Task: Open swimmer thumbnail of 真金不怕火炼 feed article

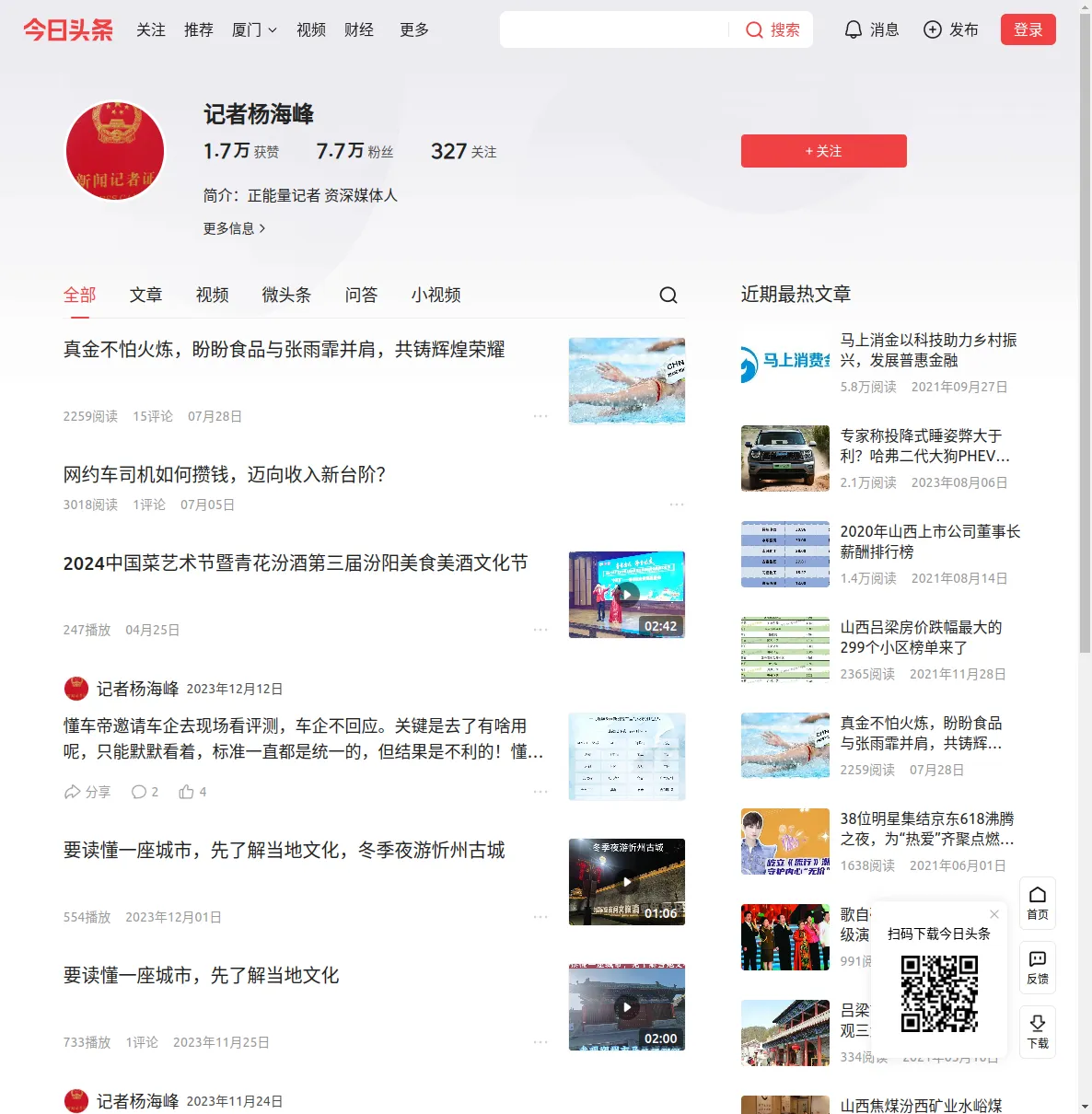Action: [x=627, y=381]
